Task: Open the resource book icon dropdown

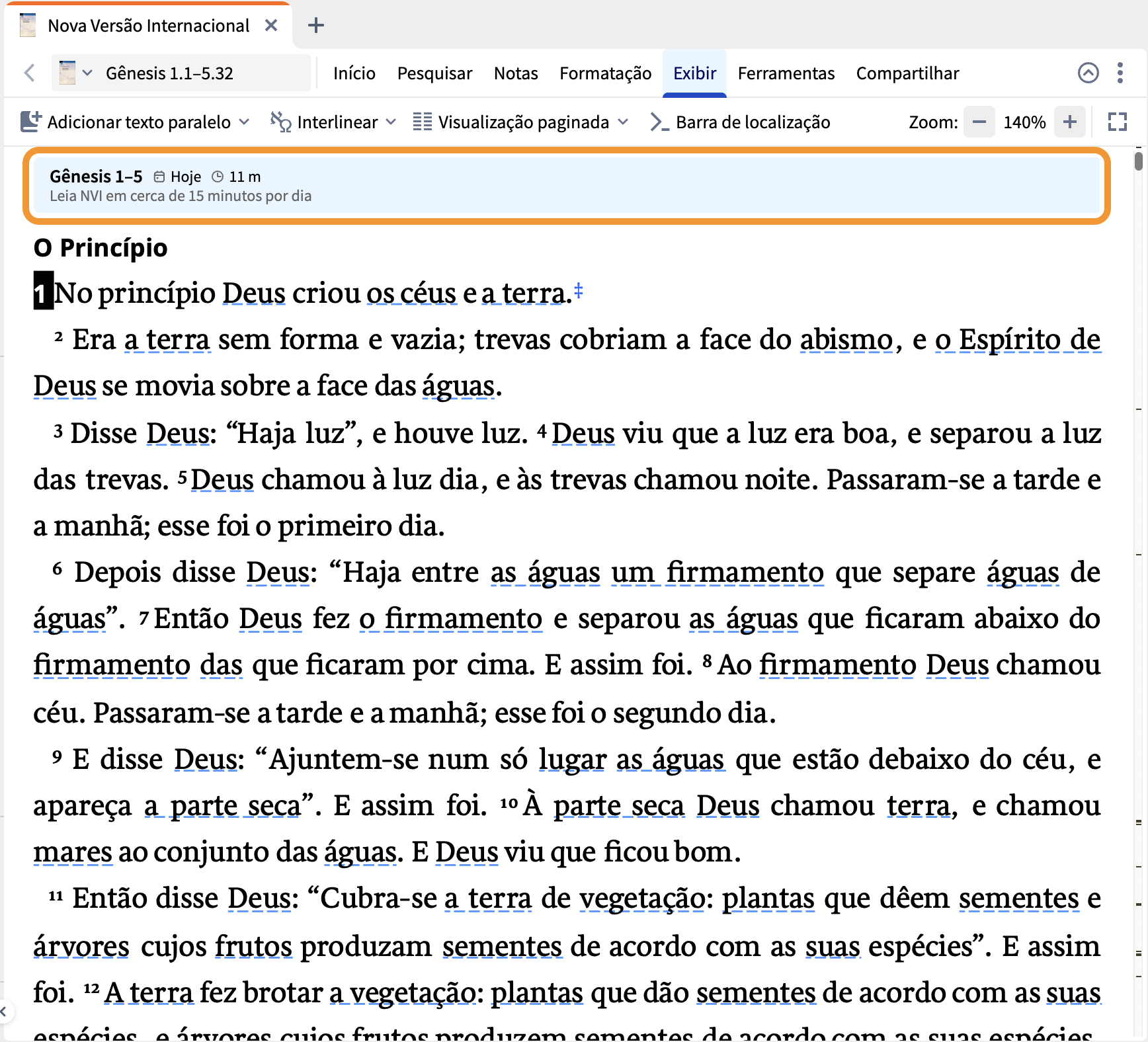Action: point(75,73)
